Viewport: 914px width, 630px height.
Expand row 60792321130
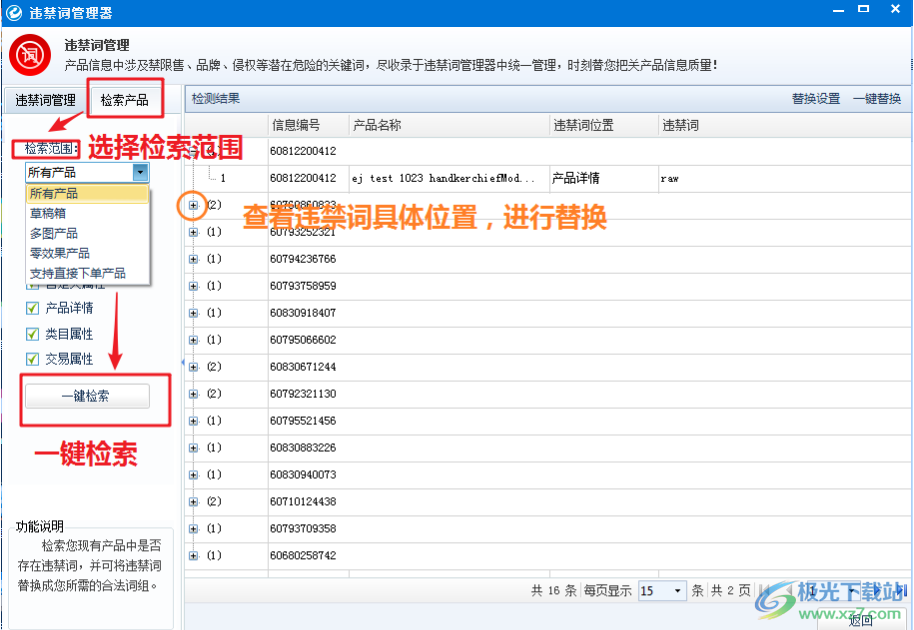pyautogui.click(x=194, y=394)
